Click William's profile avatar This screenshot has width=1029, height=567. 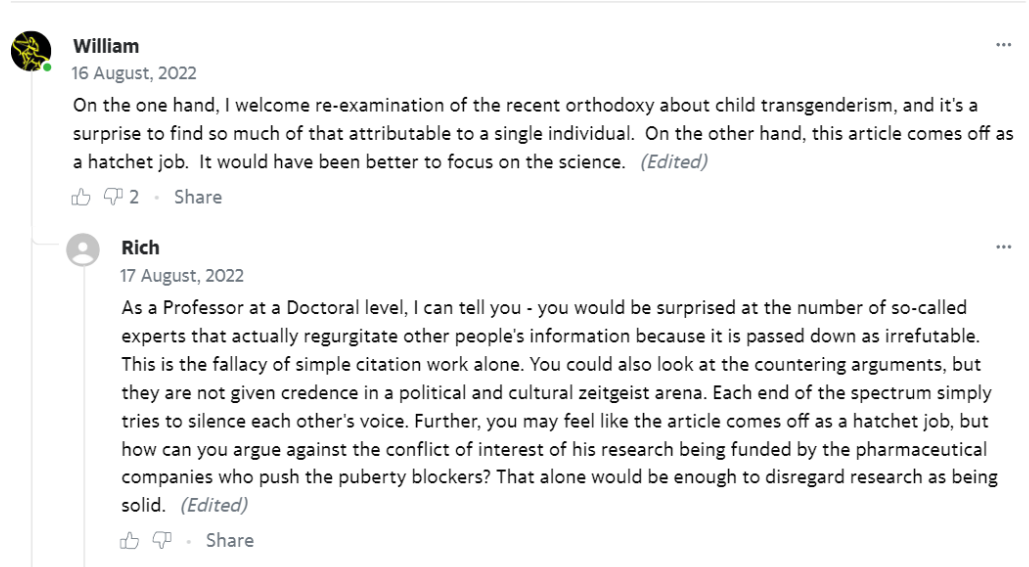pyautogui.click(x=31, y=51)
